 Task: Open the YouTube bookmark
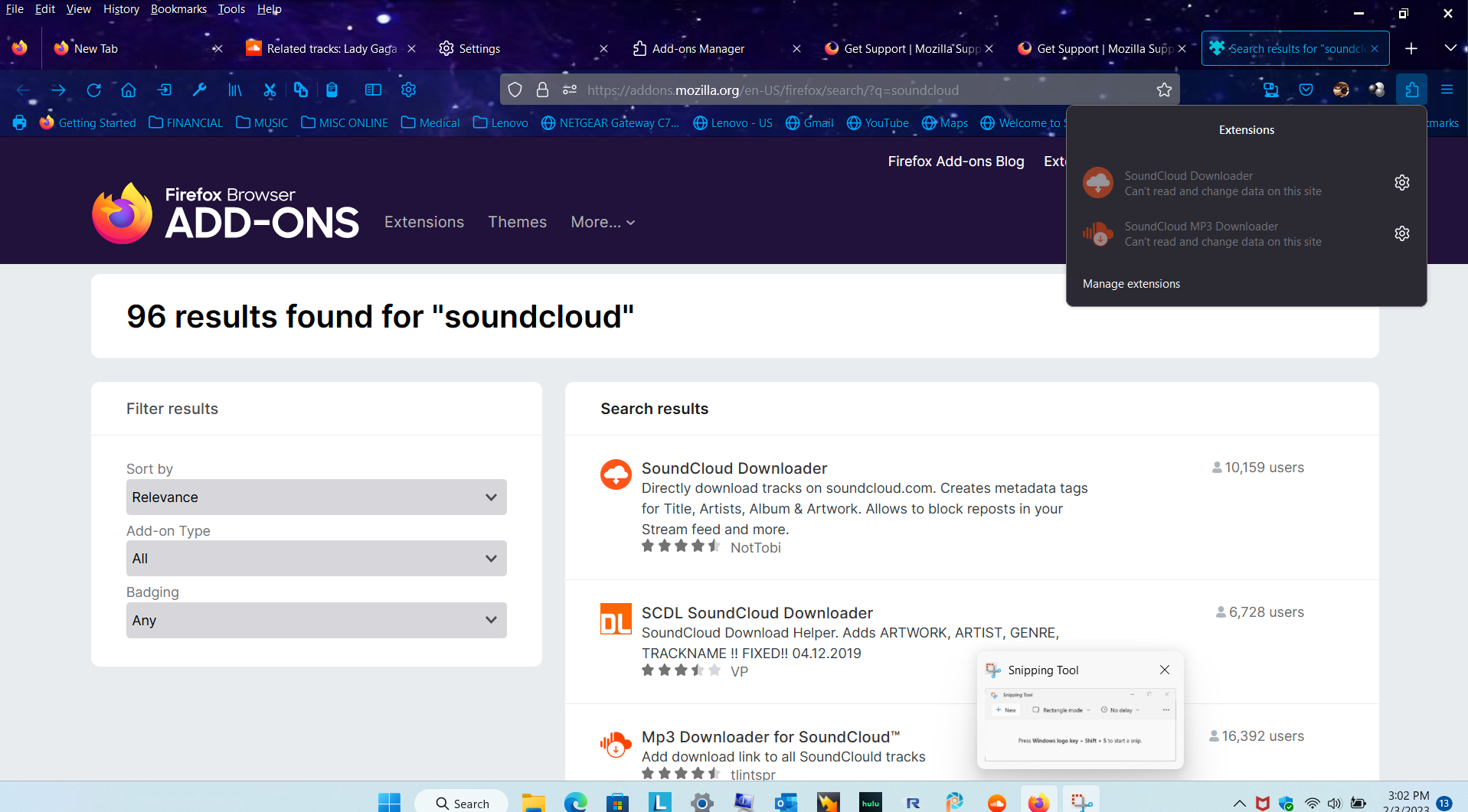click(878, 122)
